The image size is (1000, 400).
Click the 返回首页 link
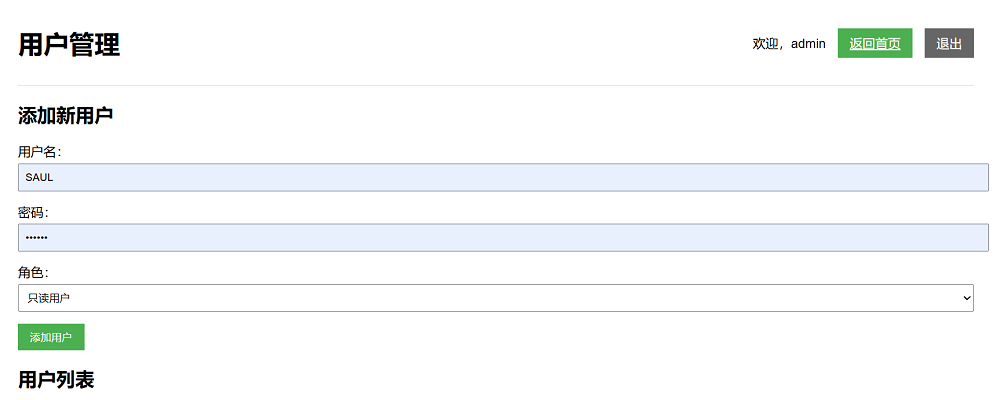pos(875,43)
